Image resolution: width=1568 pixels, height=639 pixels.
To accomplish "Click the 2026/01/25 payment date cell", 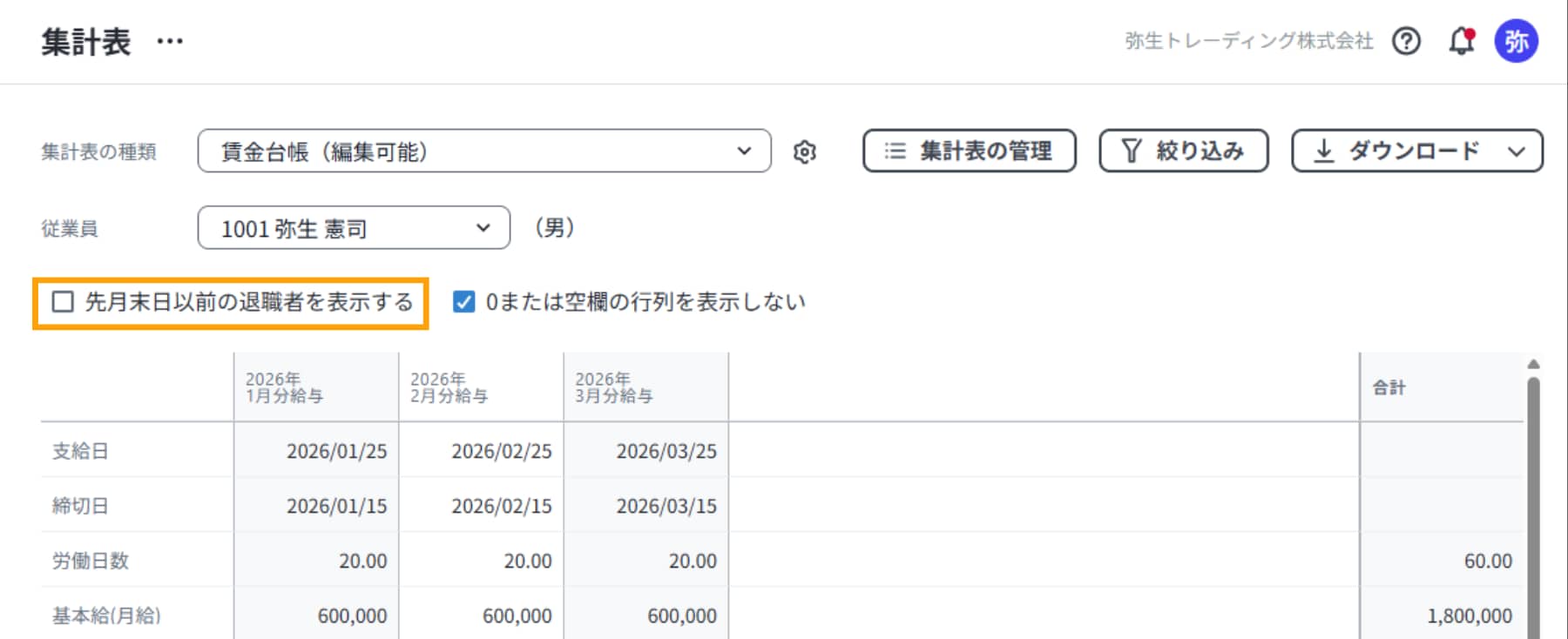I will point(316,451).
